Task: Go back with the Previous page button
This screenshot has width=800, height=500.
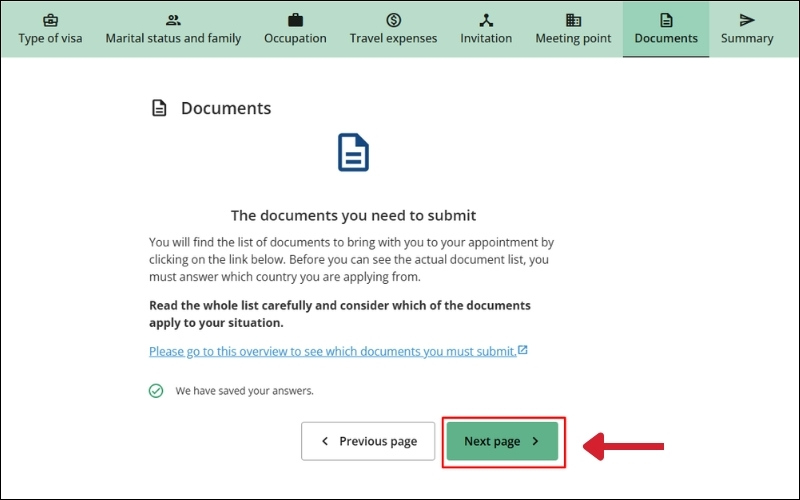Action: [x=368, y=441]
